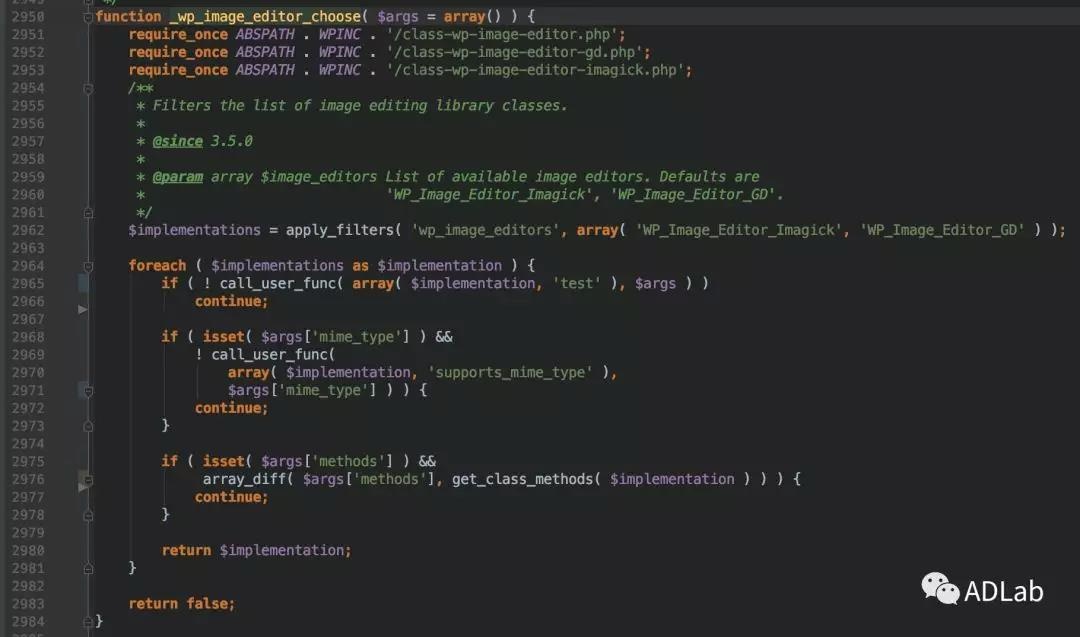Place cursor on 'return false;' statement
Viewport: 1080px width, 637px height.
pyautogui.click(x=181, y=603)
